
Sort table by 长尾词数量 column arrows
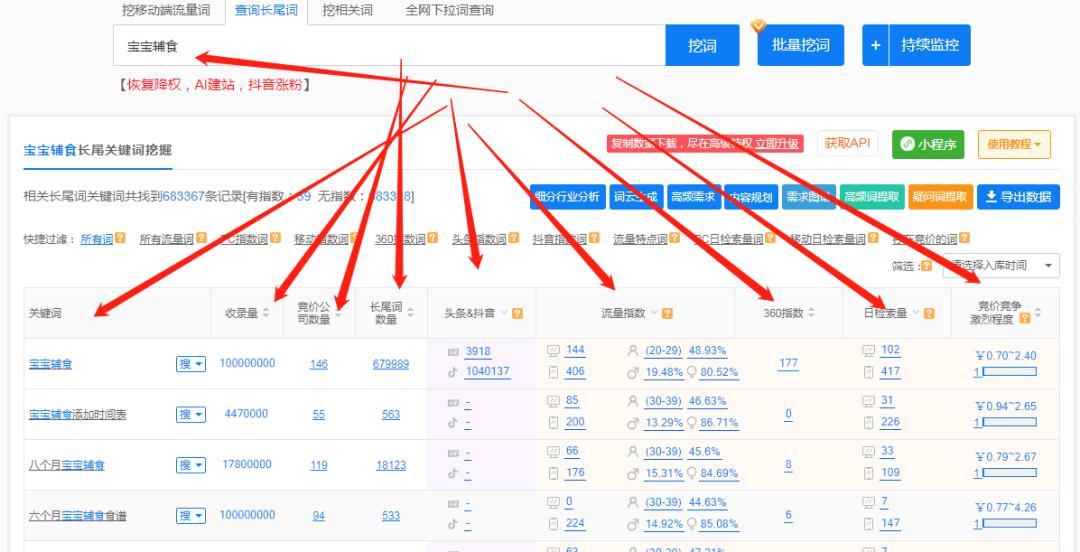[411, 313]
